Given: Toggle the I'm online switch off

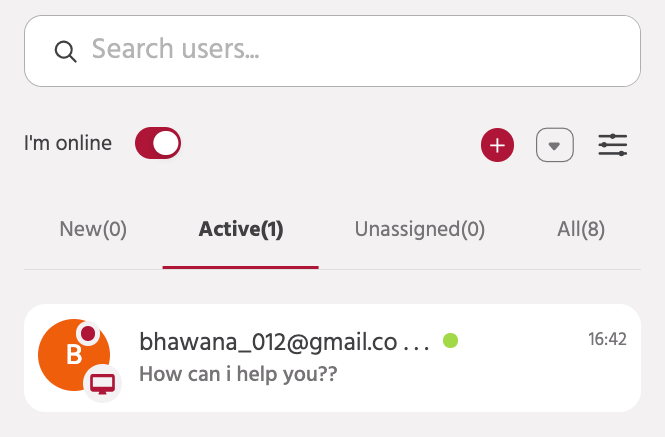Looking at the screenshot, I should (x=158, y=144).
